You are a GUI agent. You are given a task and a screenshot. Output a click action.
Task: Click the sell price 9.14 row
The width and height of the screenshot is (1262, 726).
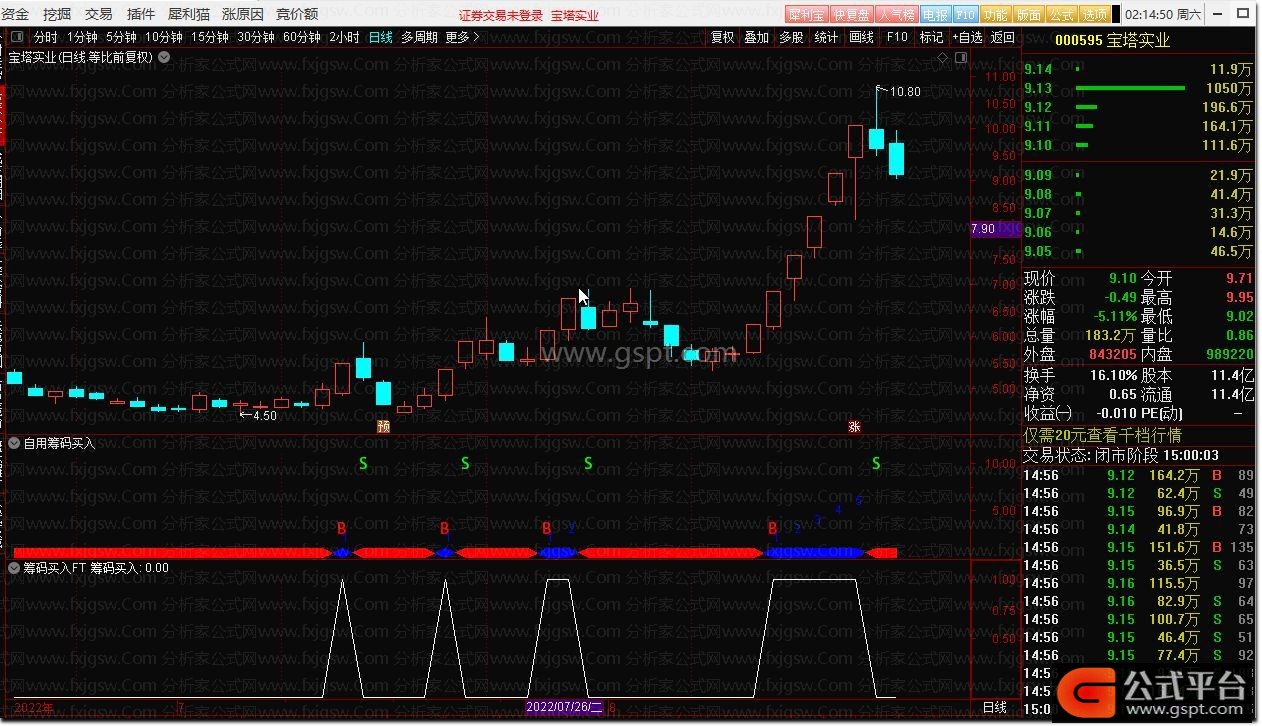pos(1139,69)
